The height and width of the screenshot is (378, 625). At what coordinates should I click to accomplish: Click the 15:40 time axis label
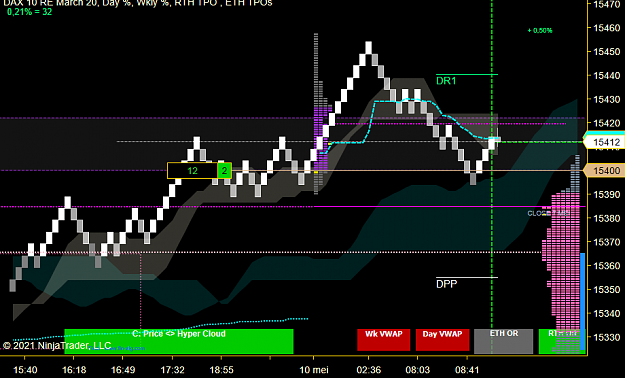pos(25,370)
